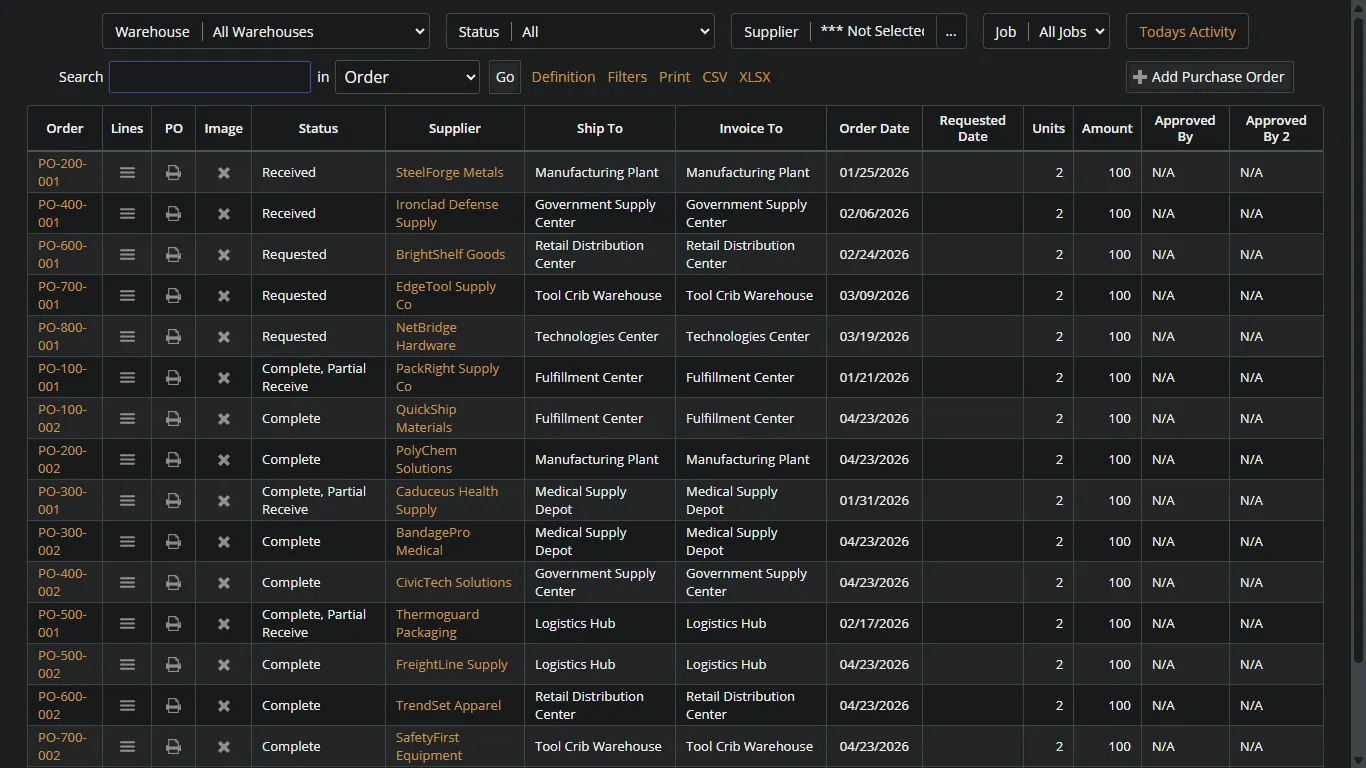
Task: Open the Status filter dropdown
Action: pos(612,32)
